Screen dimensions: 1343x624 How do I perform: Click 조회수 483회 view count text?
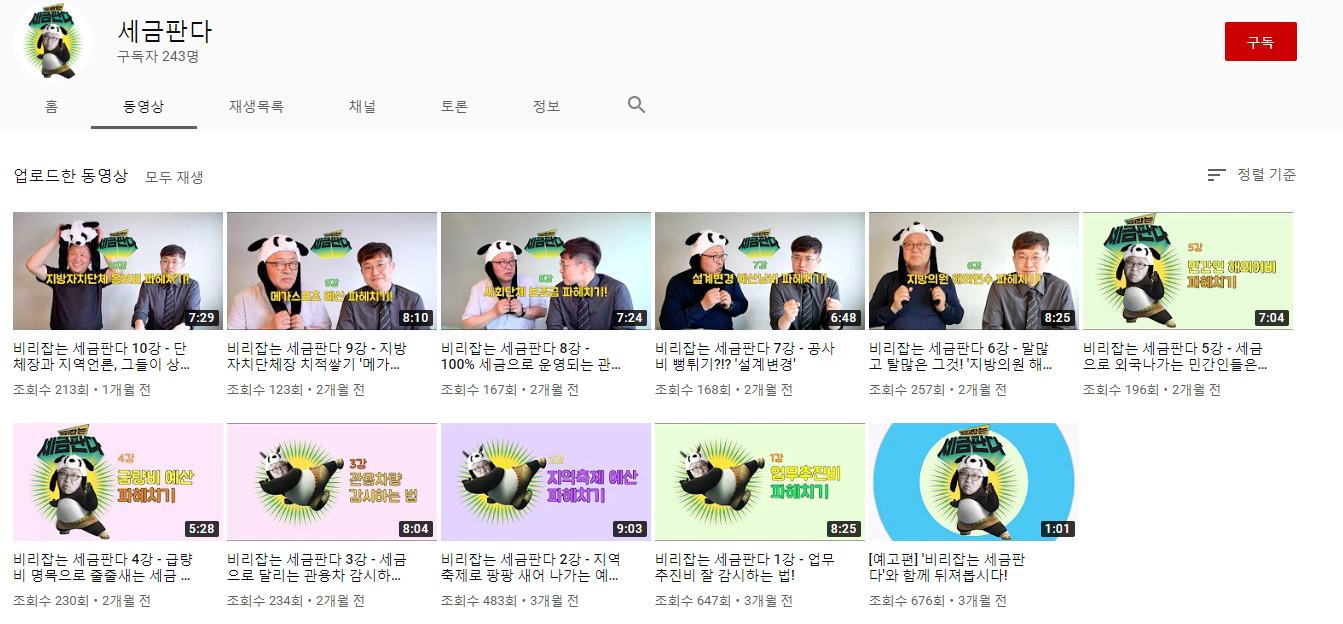coord(478,601)
